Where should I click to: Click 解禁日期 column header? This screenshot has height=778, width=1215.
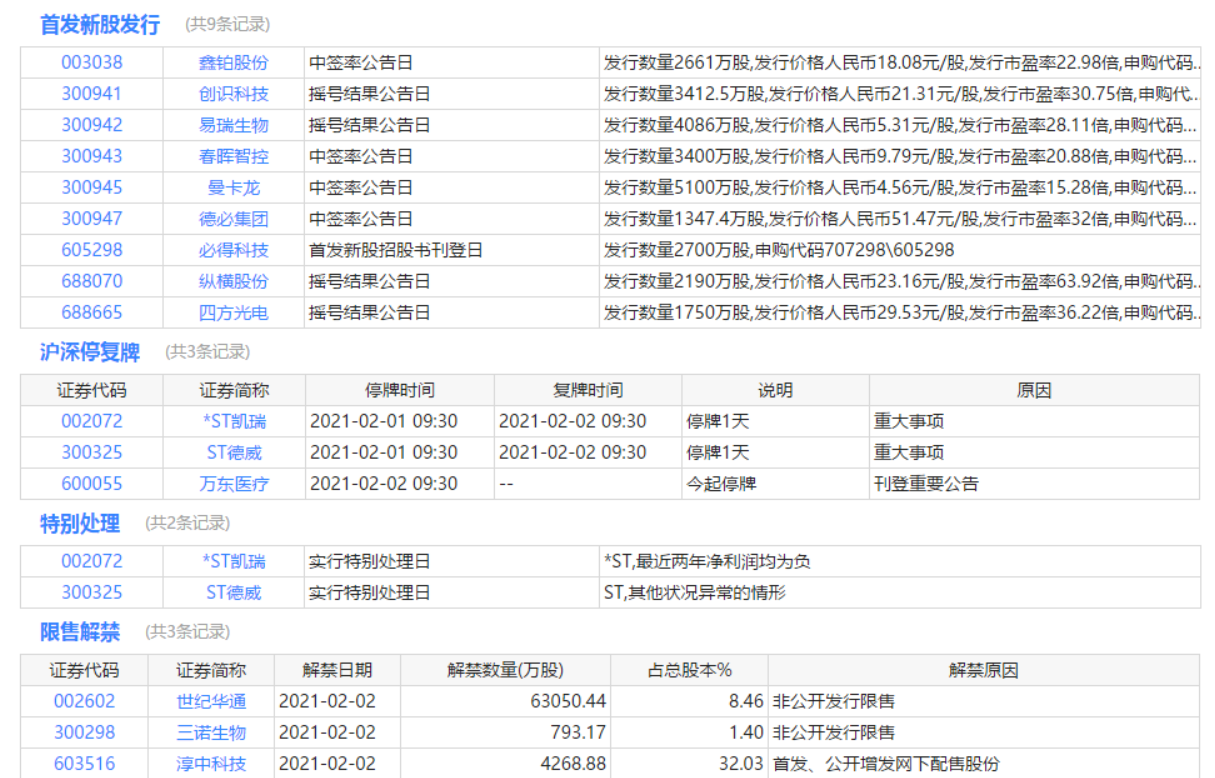pos(337,670)
